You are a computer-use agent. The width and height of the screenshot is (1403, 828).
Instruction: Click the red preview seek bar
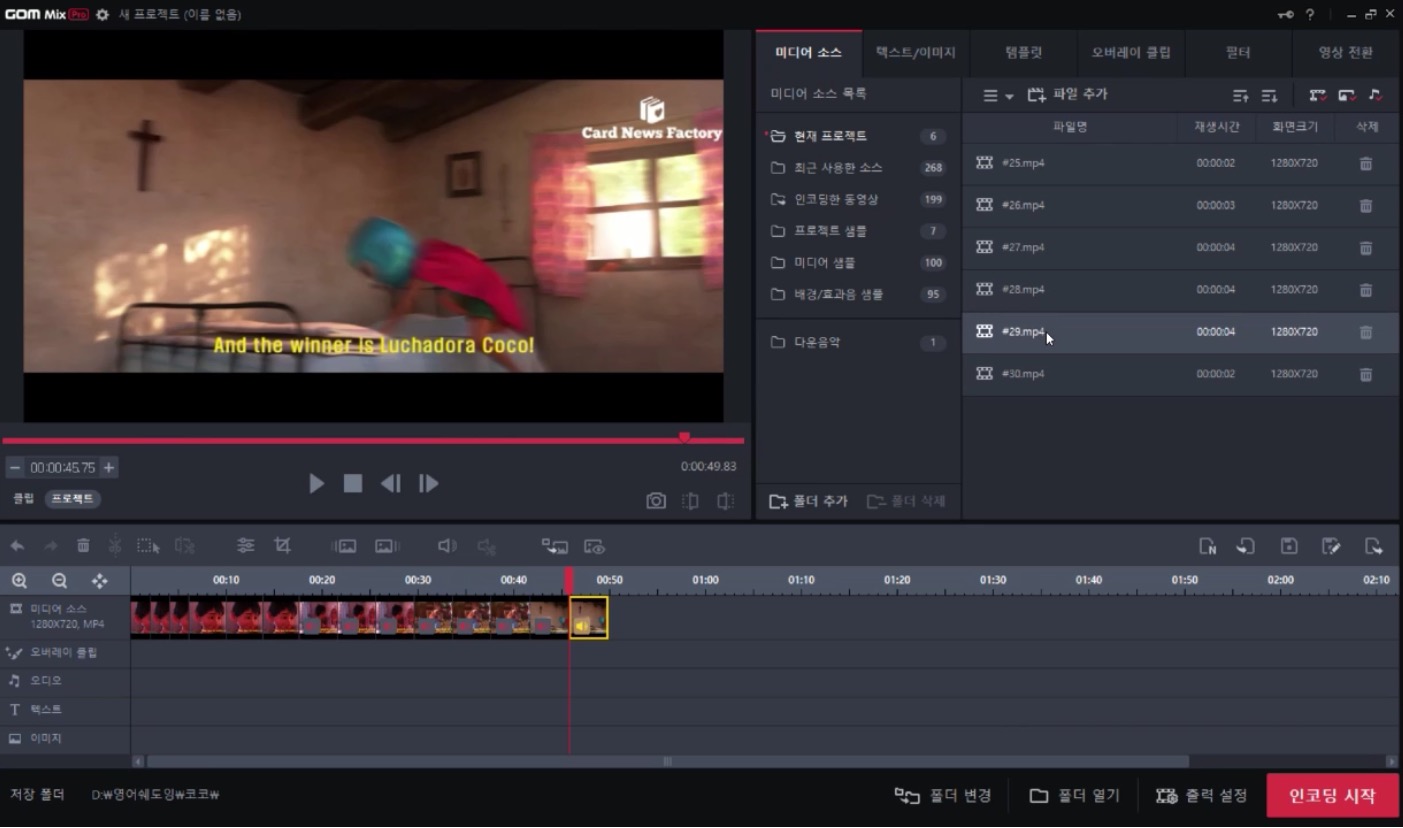[x=373, y=441]
